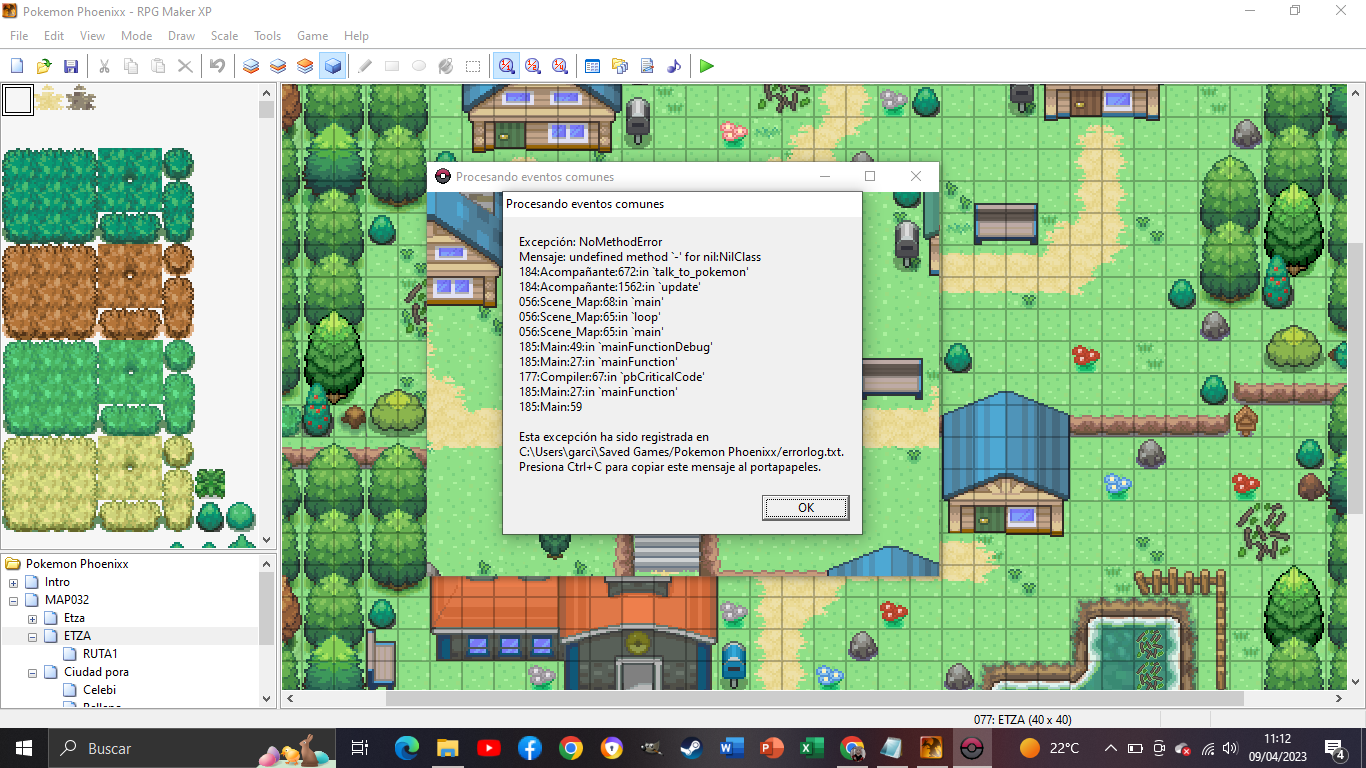Open Pokéball game icon in taskbar
This screenshot has height=768, width=1366.
[x=971, y=748]
